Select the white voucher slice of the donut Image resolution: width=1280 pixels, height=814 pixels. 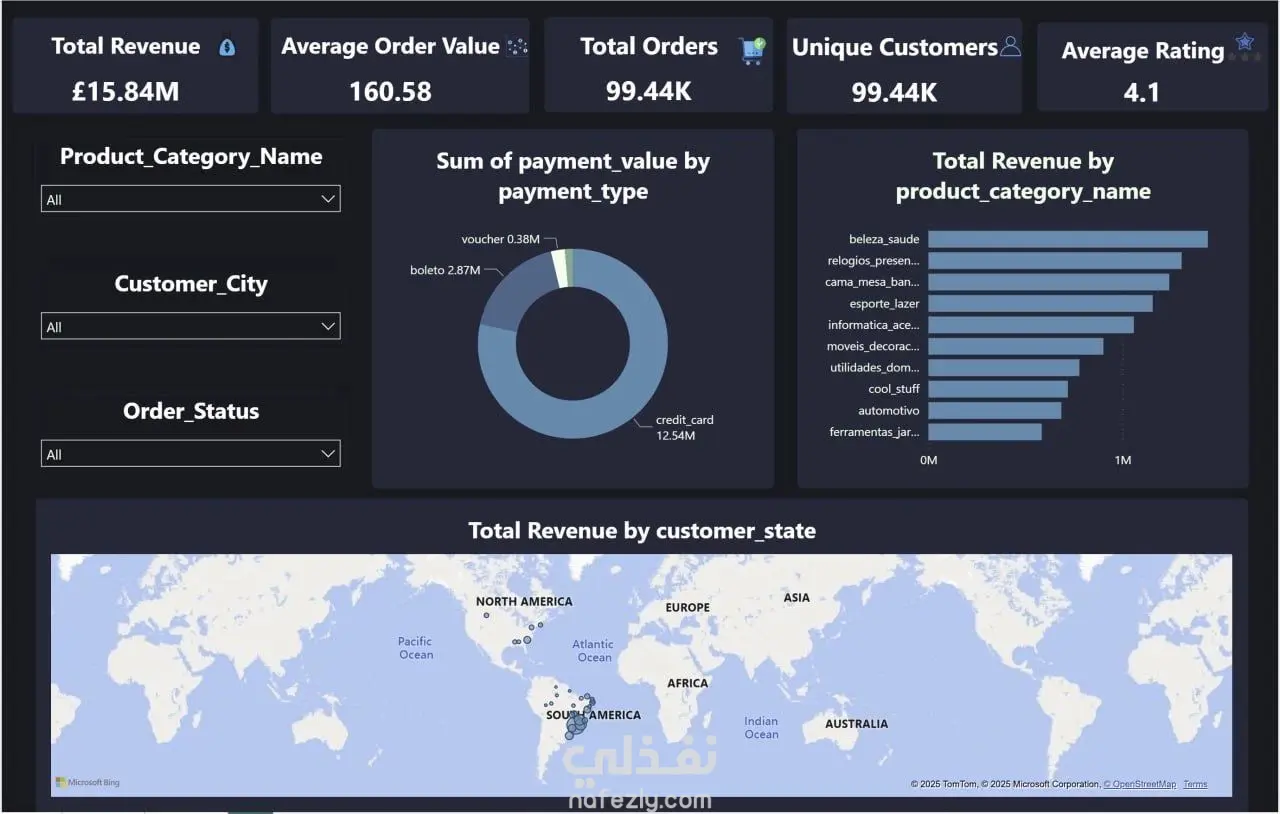pos(559,268)
